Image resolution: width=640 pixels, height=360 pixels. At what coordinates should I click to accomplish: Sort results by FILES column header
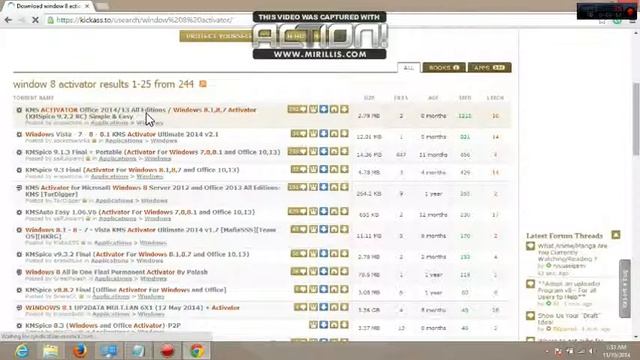tap(401, 98)
